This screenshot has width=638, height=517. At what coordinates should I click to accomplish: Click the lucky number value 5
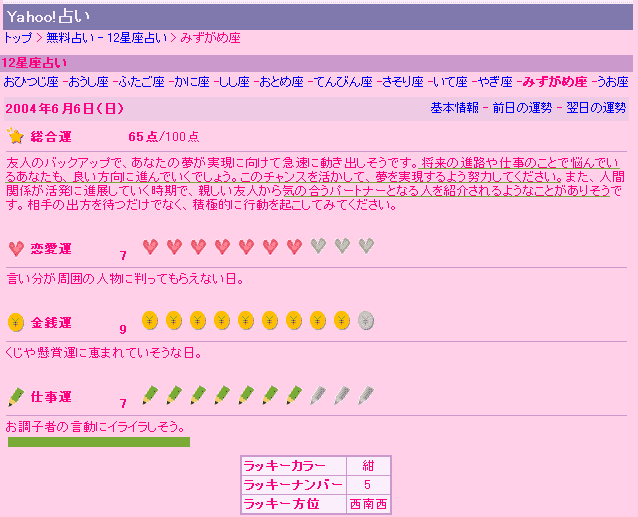pyautogui.click(x=367, y=485)
